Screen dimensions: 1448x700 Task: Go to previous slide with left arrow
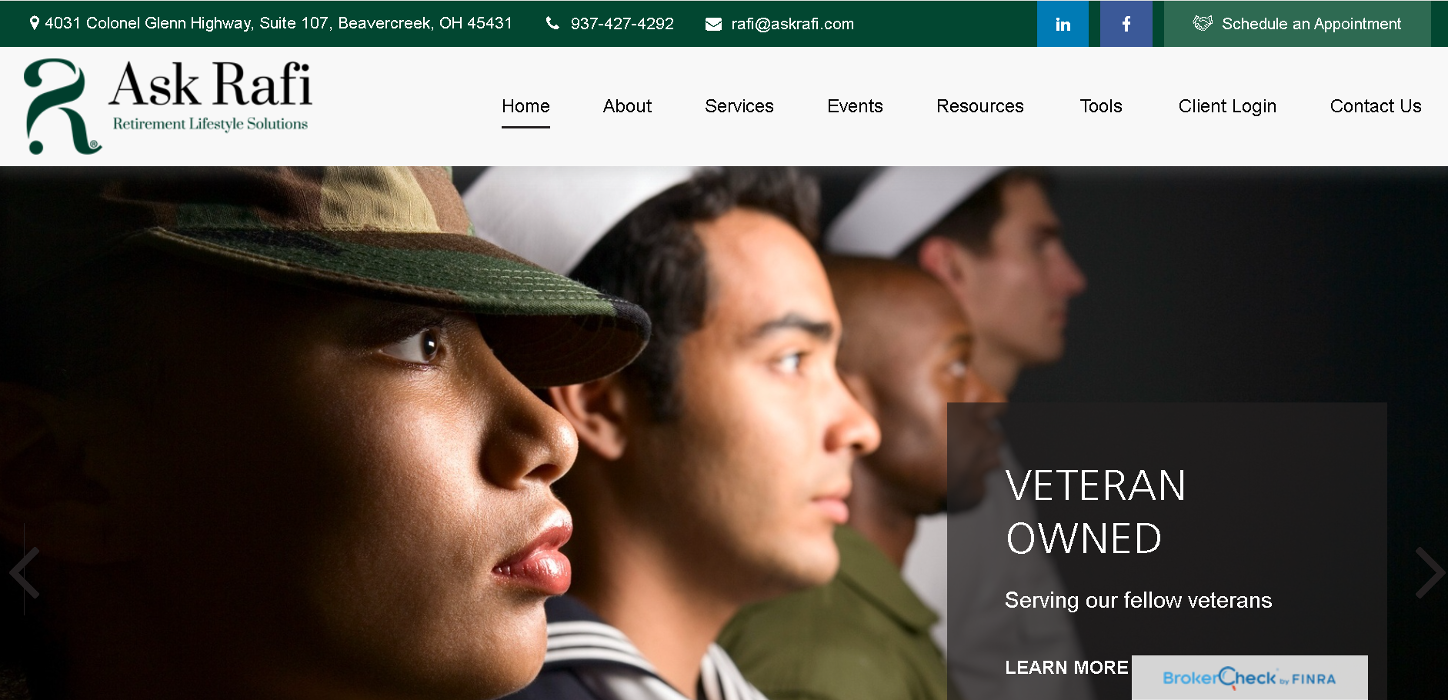(23, 573)
